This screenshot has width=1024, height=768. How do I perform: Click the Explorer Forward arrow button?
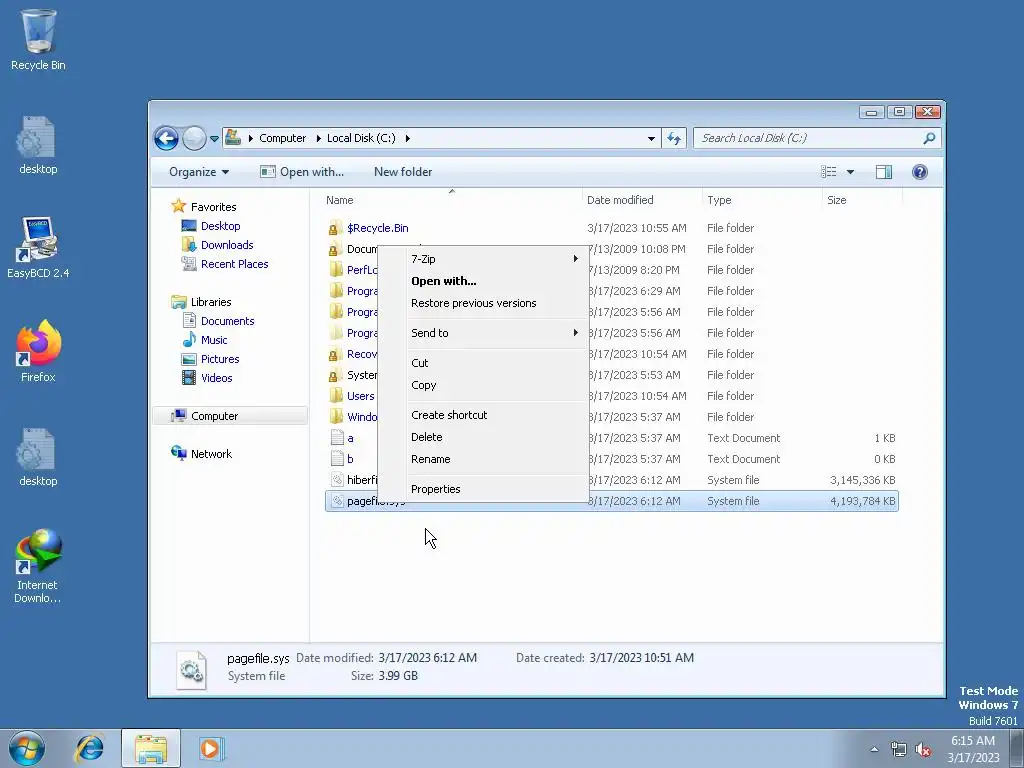[194, 138]
